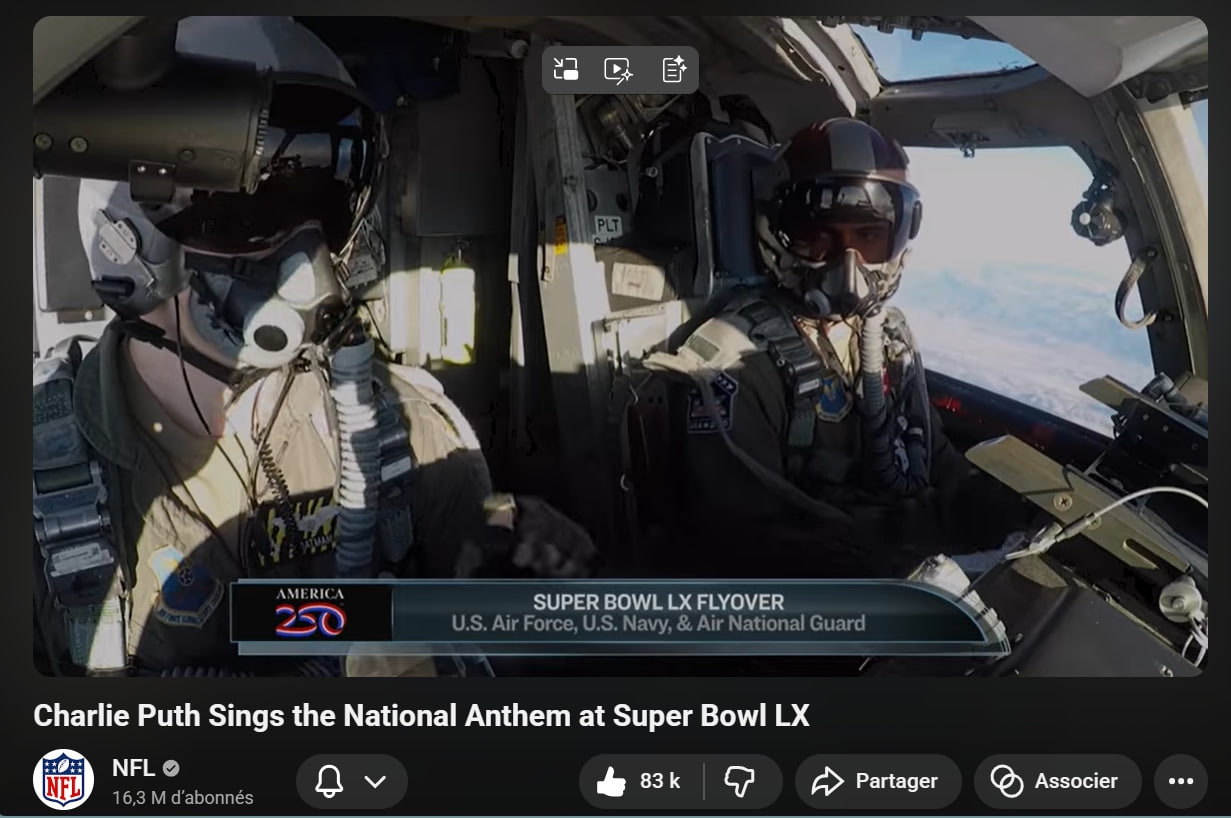Click the Charlie Puth National Anthem title
This screenshot has height=818, width=1231.
coord(421,716)
